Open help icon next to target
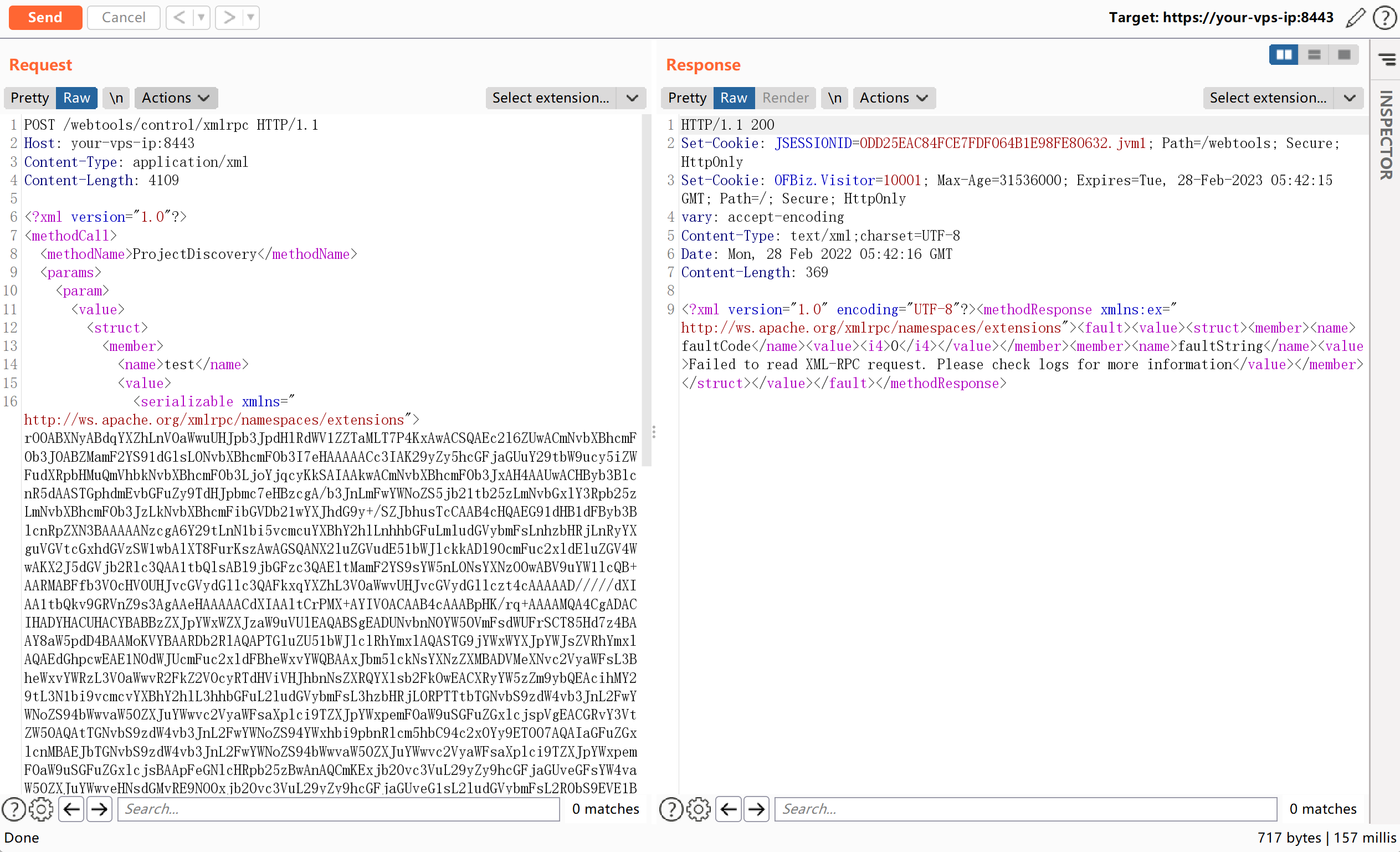This screenshot has width=1400, height=852. [x=1384, y=18]
